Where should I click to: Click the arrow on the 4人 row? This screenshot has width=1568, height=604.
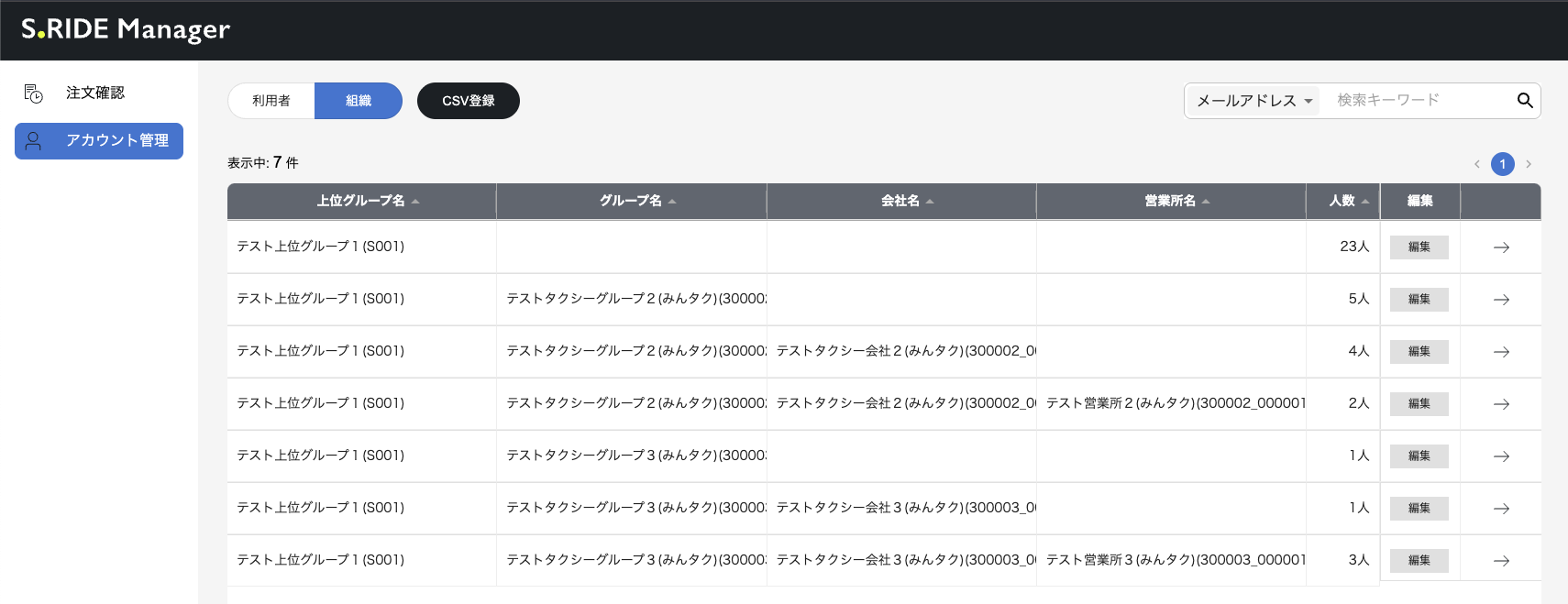pyautogui.click(x=1501, y=352)
